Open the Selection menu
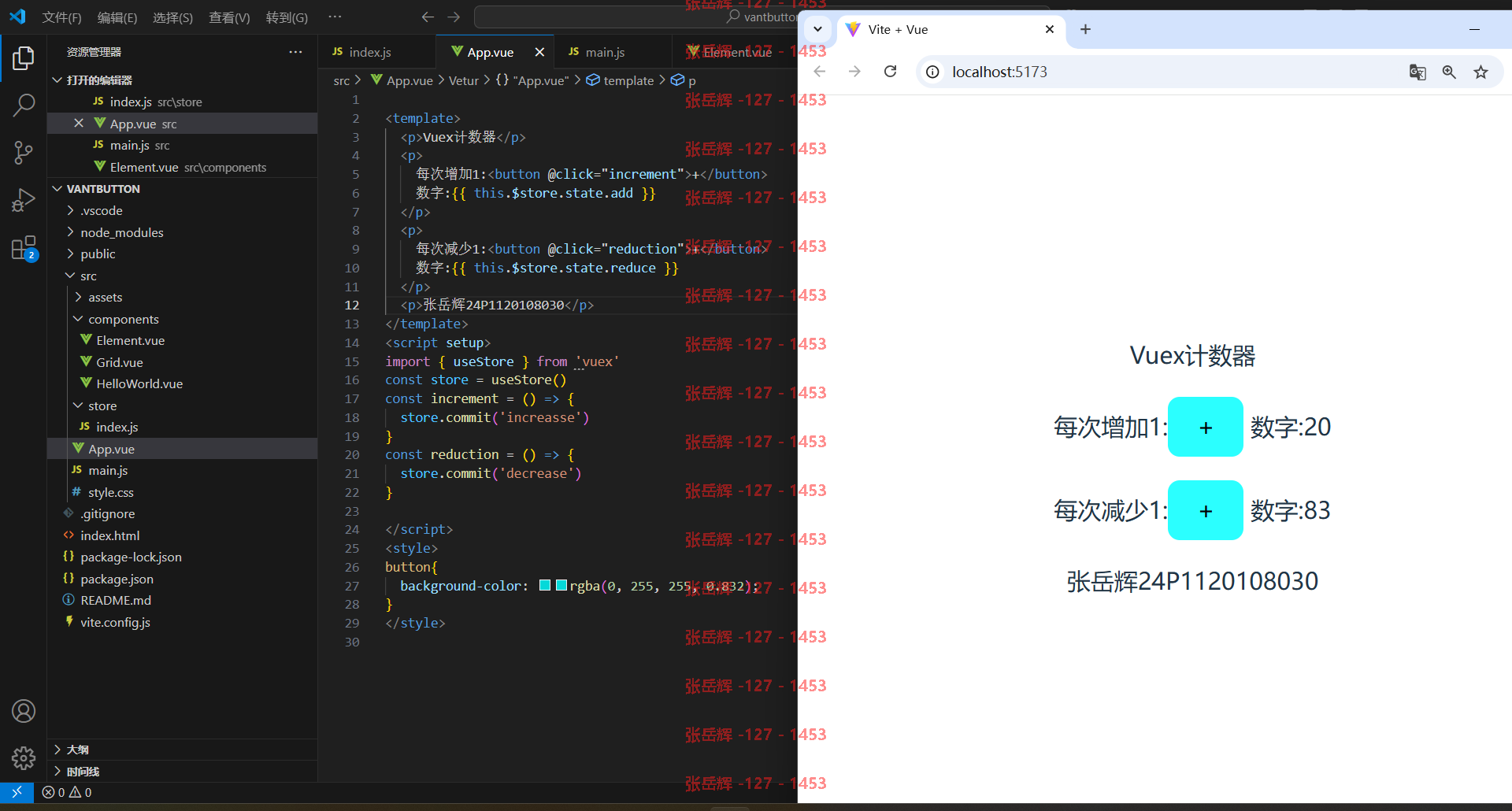The height and width of the screenshot is (811, 1512). tap(172, 17)
